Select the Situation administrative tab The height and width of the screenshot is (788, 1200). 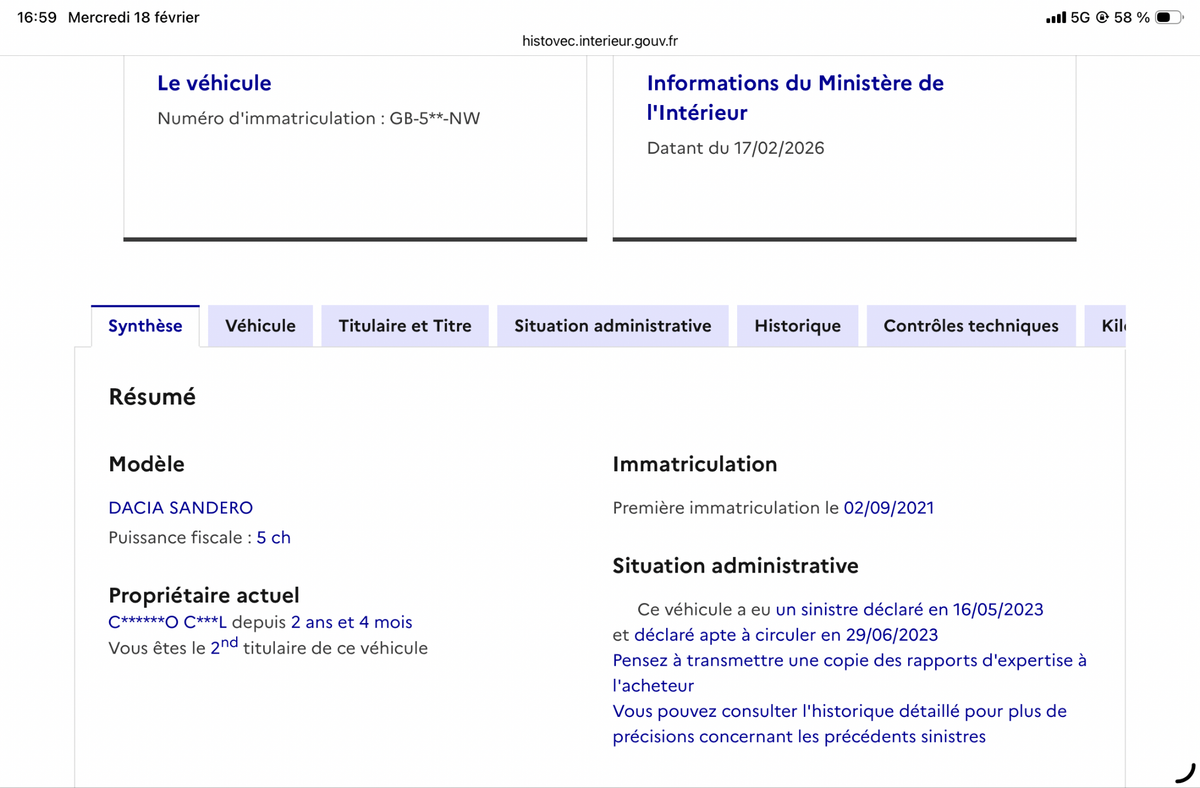613,326
